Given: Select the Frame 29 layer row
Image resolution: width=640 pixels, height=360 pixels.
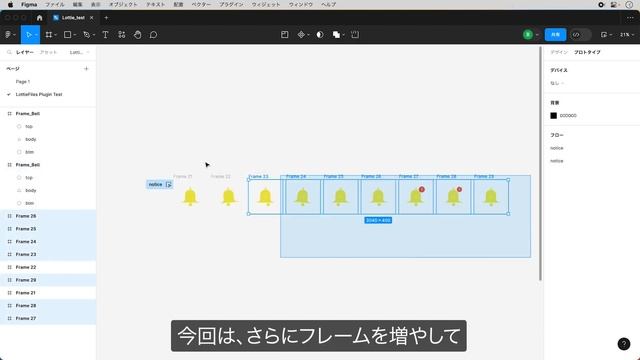Looking at the screenshot, I should click(48, 280).
